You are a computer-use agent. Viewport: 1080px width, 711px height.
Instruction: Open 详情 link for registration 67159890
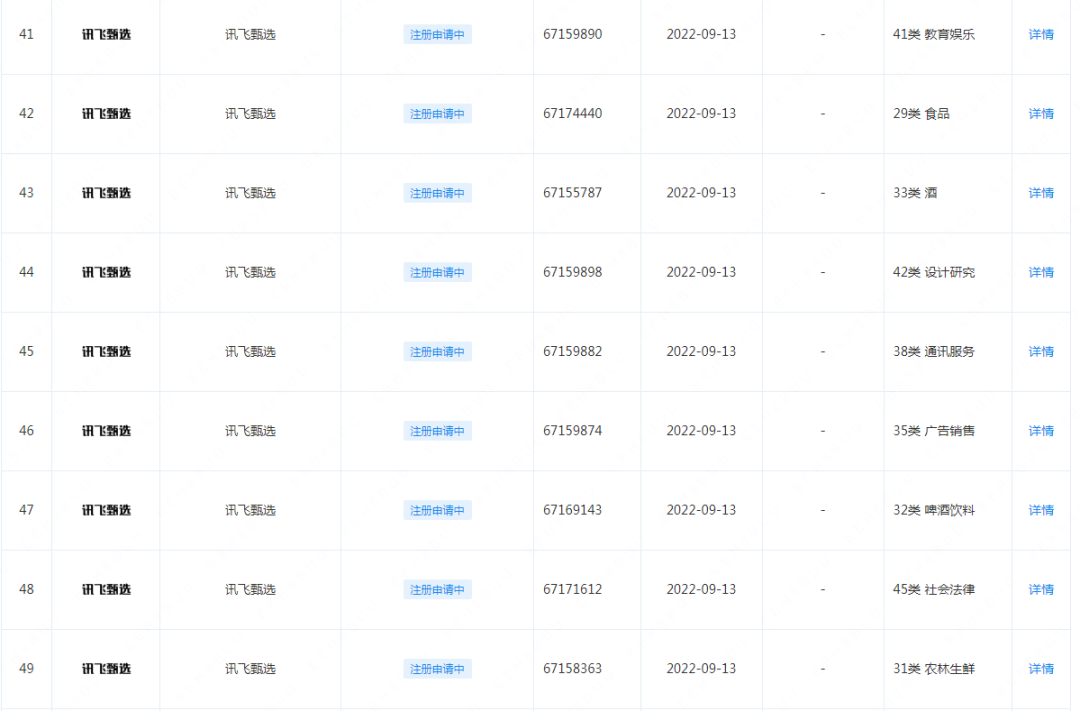[x=1041, y=34]
